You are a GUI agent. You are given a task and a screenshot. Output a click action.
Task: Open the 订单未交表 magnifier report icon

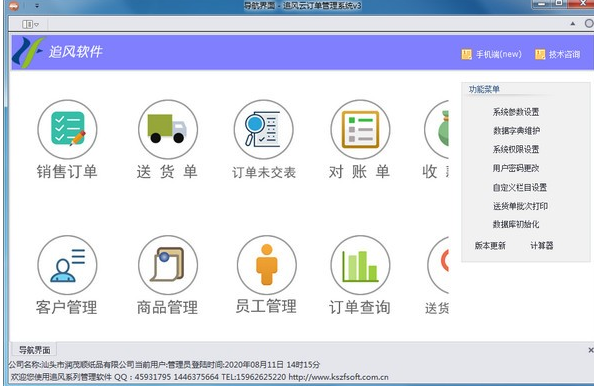pyautogui.click(x=264, y=129)
